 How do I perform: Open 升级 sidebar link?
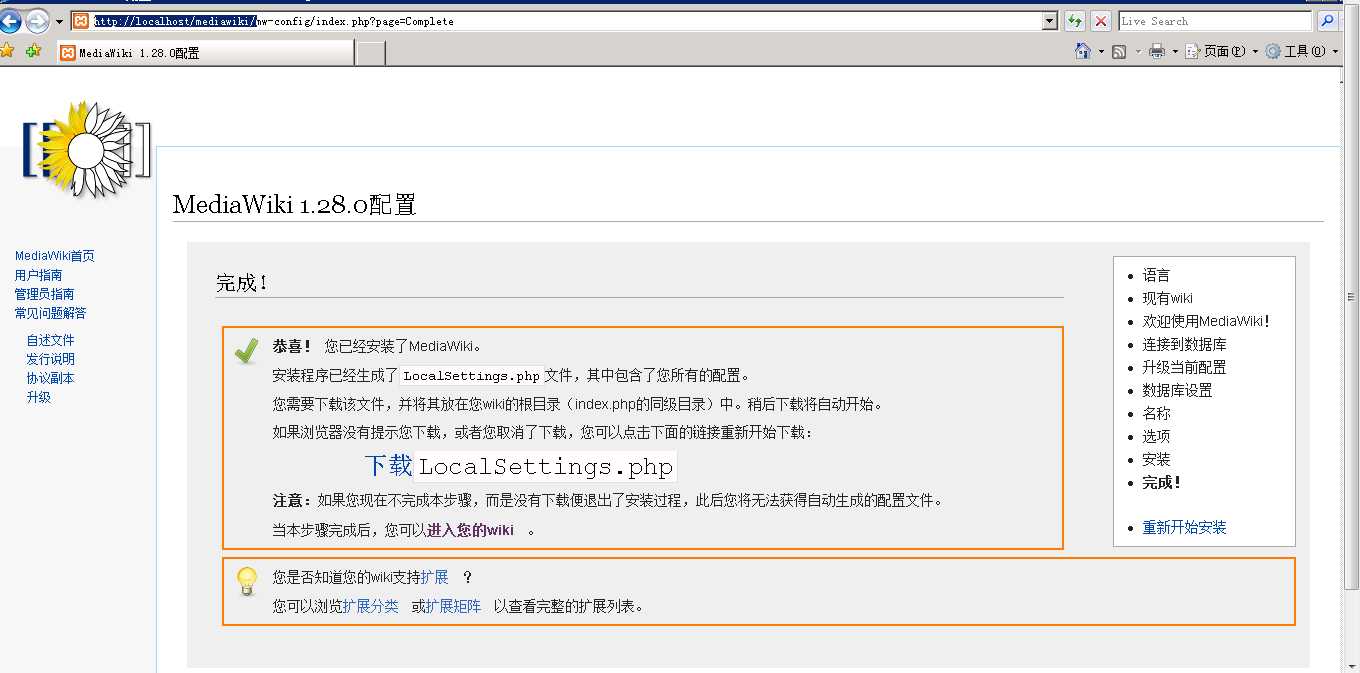[x=38, y=397]
